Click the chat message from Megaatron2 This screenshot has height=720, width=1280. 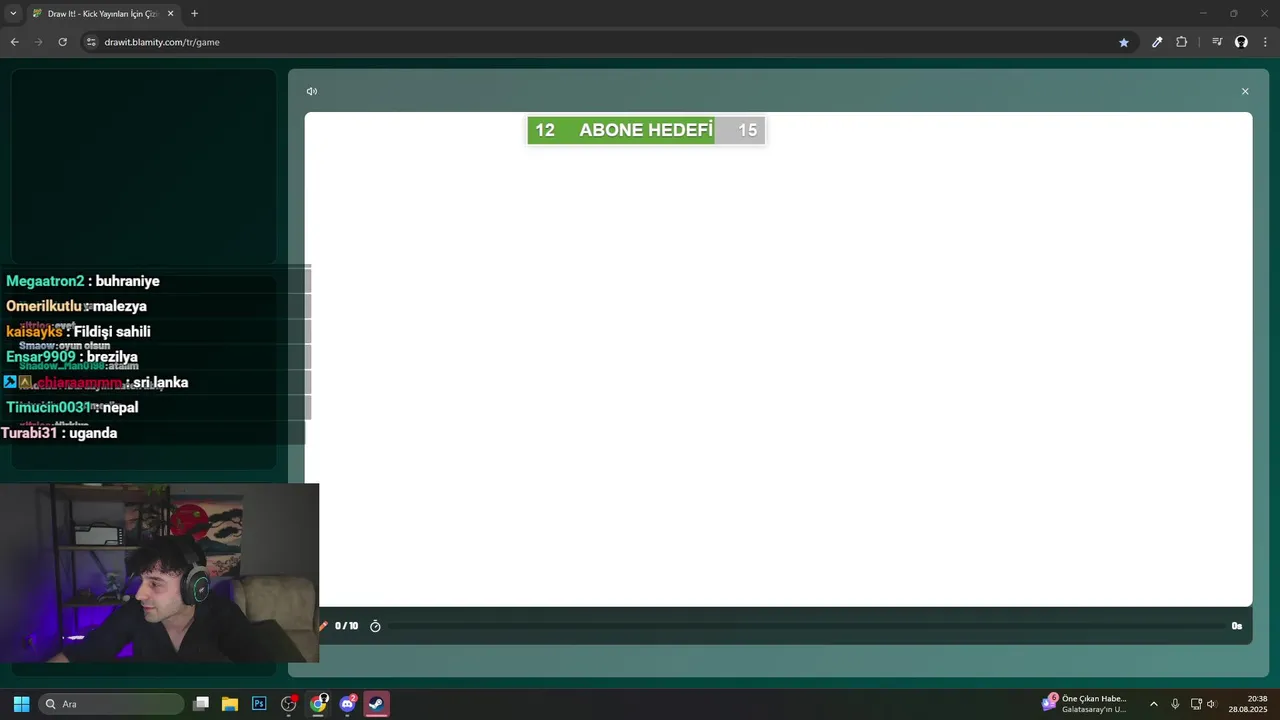(x=83, y=281)
